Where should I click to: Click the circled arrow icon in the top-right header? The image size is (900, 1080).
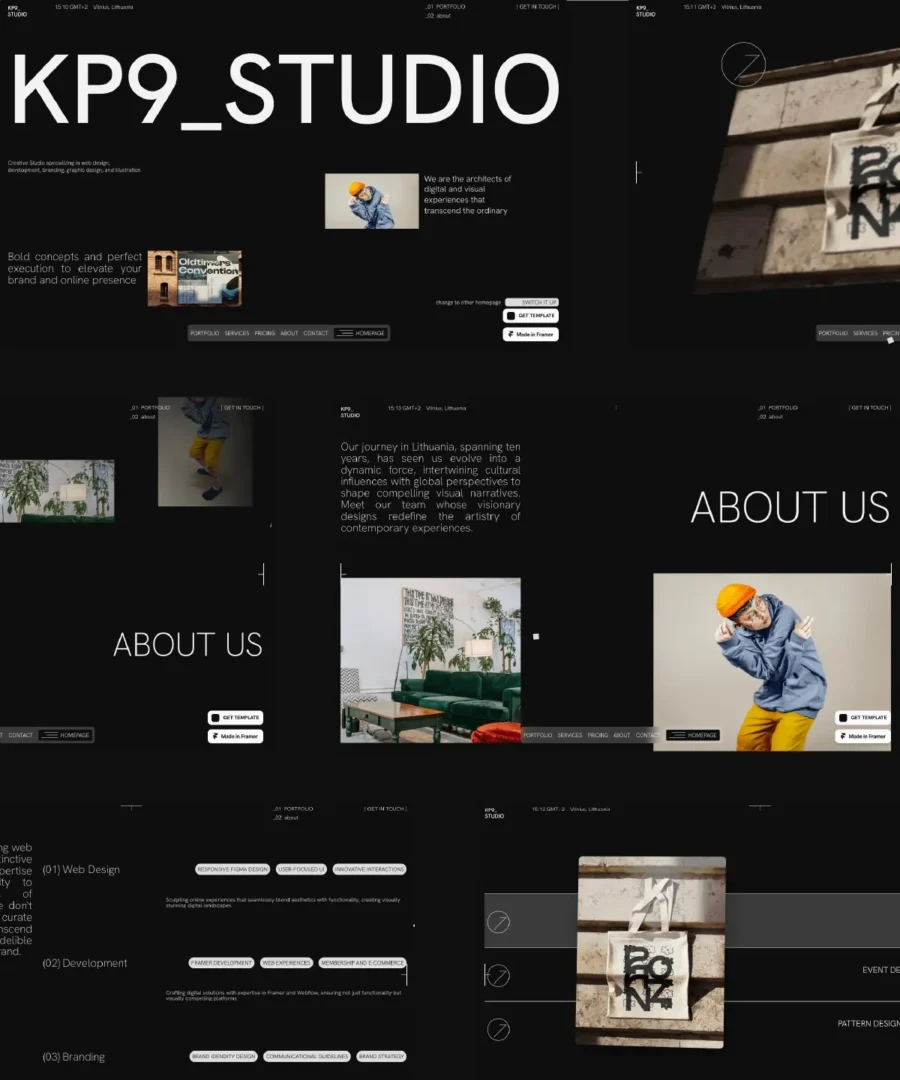[743, 64]
